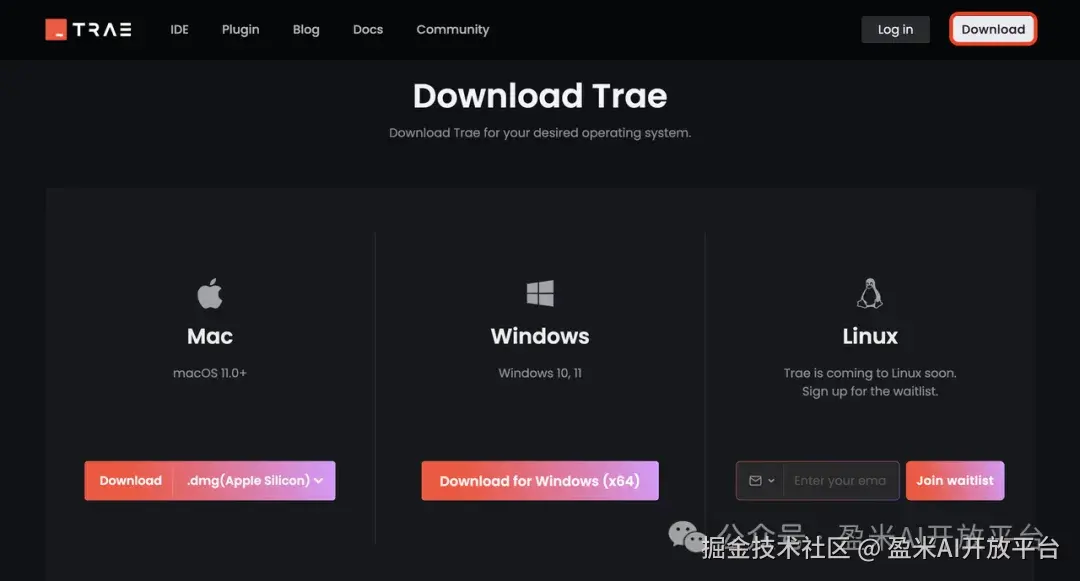This screenshot has width=1080, height=581.
Task: Click the Mac heading text
Action: (210, 336)
